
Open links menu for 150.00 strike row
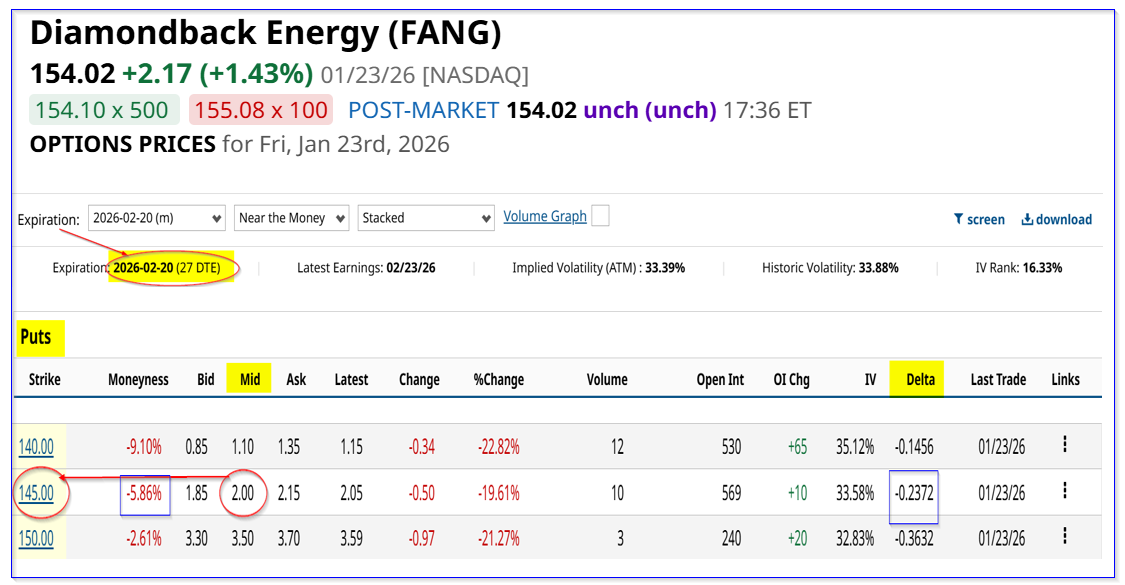click(1065, 538)
